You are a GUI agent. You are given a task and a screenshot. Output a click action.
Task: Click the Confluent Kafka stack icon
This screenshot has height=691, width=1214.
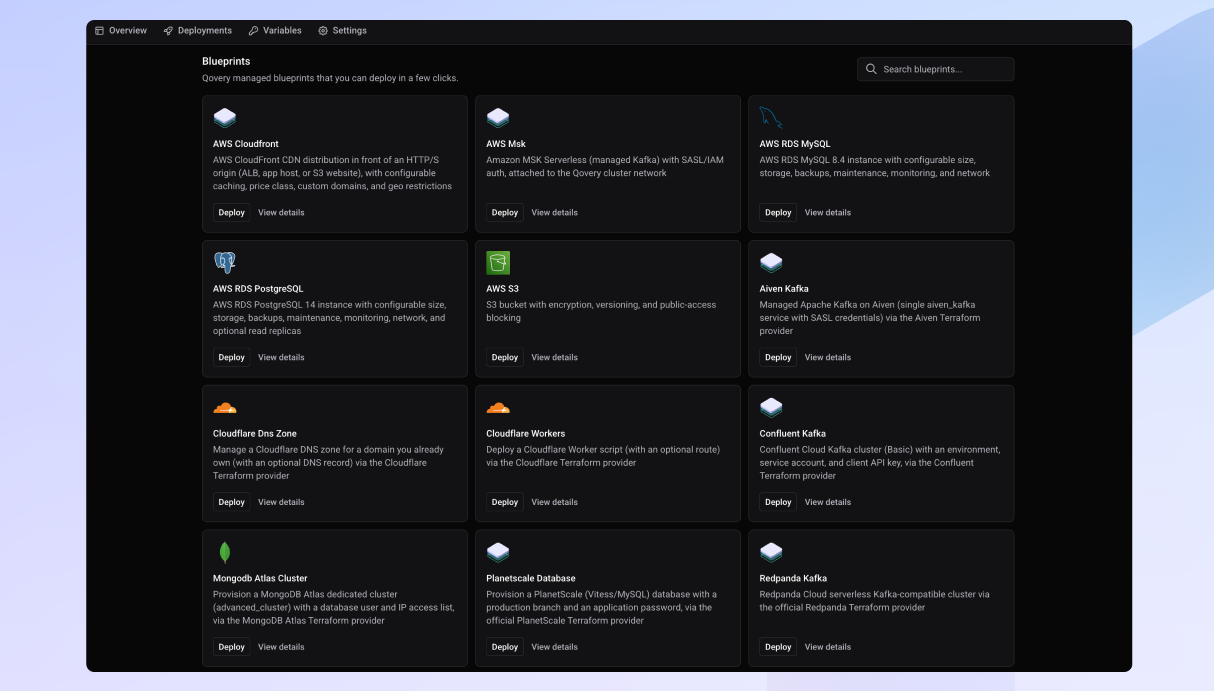(771, 408)
